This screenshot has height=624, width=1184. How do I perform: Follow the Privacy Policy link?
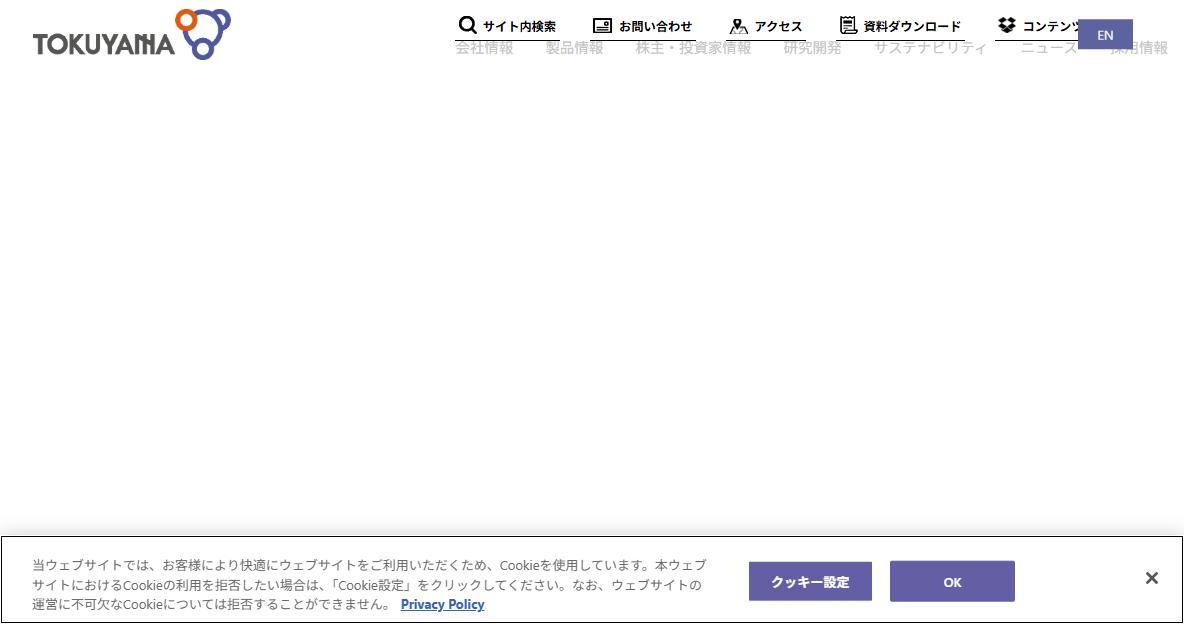coord(442,604)
